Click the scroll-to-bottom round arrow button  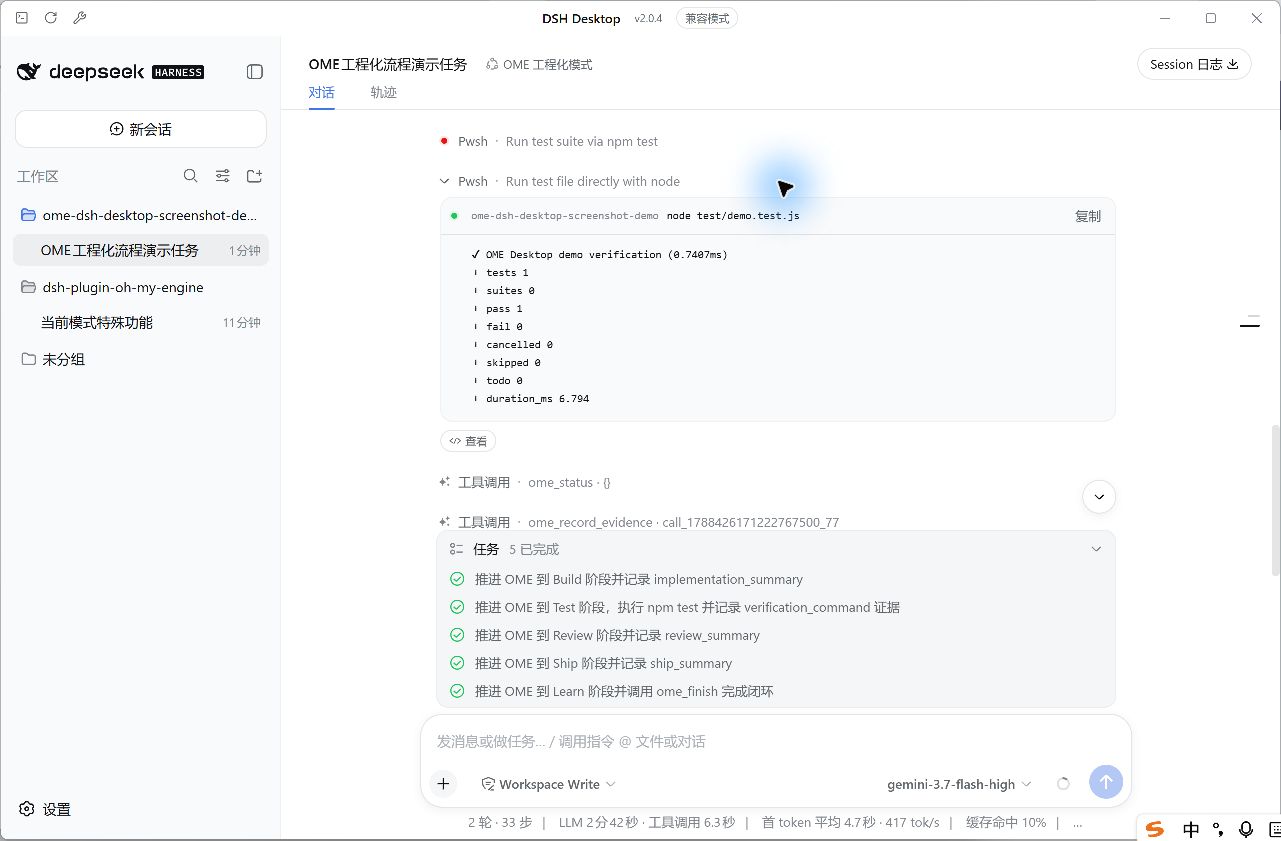click(1099, 496)
